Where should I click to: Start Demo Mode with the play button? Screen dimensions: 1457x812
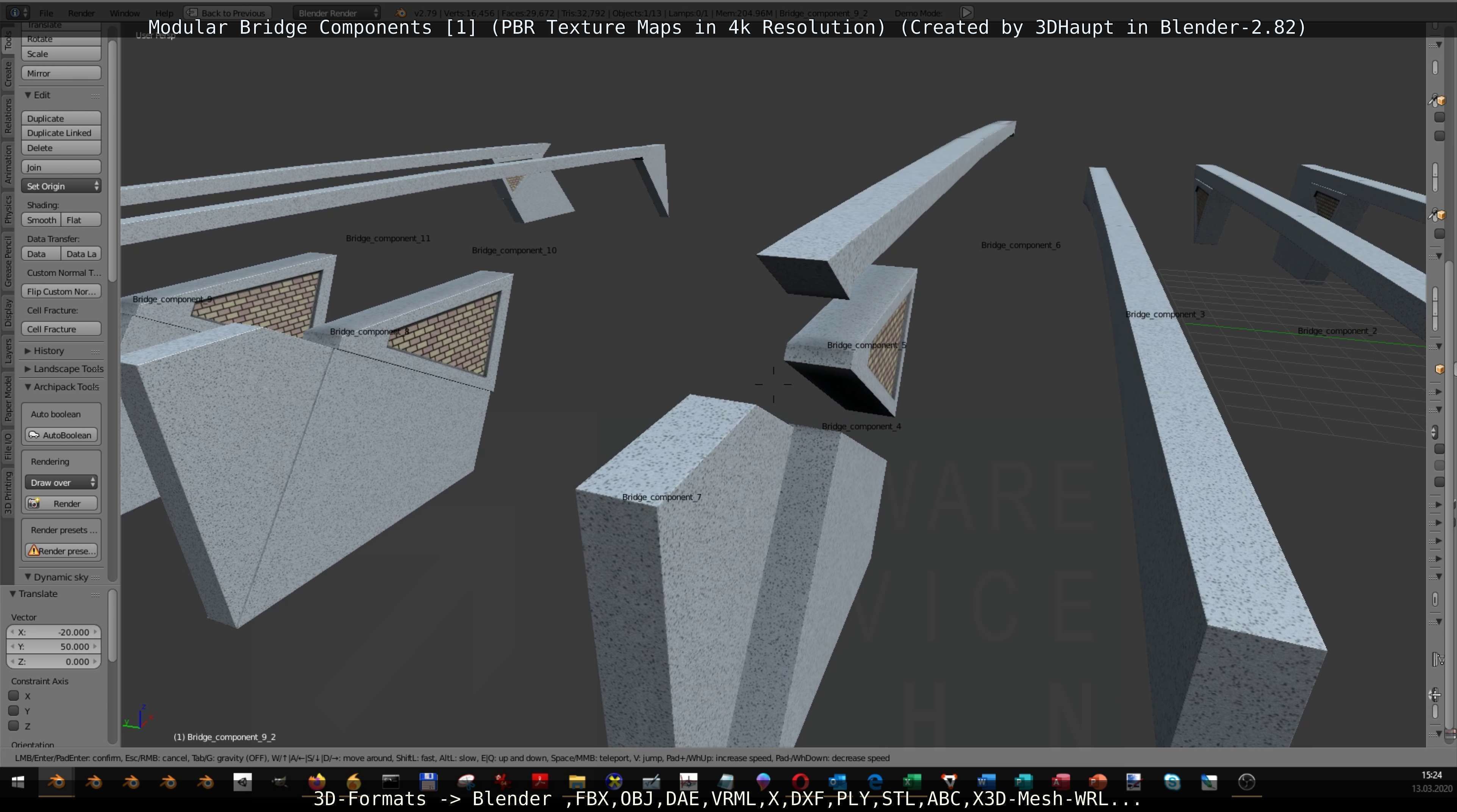pos(967,12)
